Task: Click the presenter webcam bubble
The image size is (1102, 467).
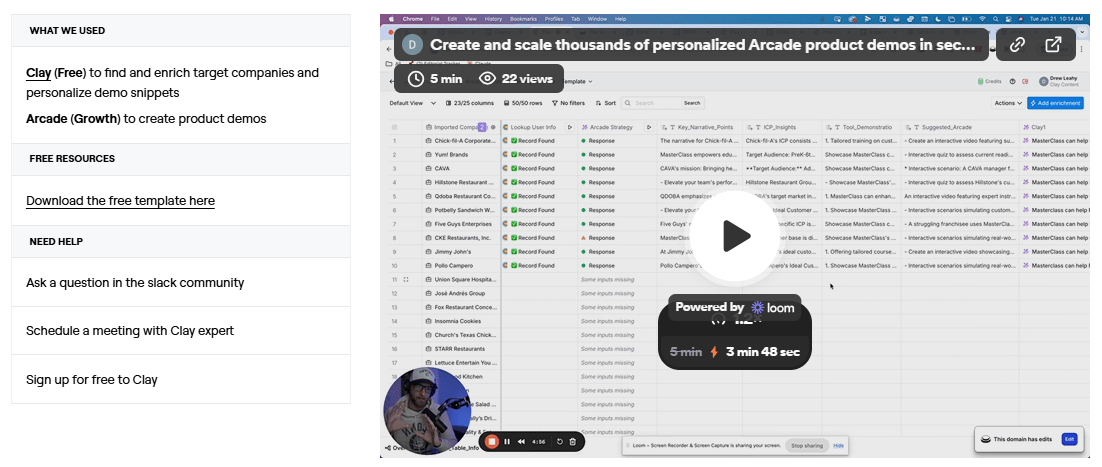Action: tap(427, 411)
